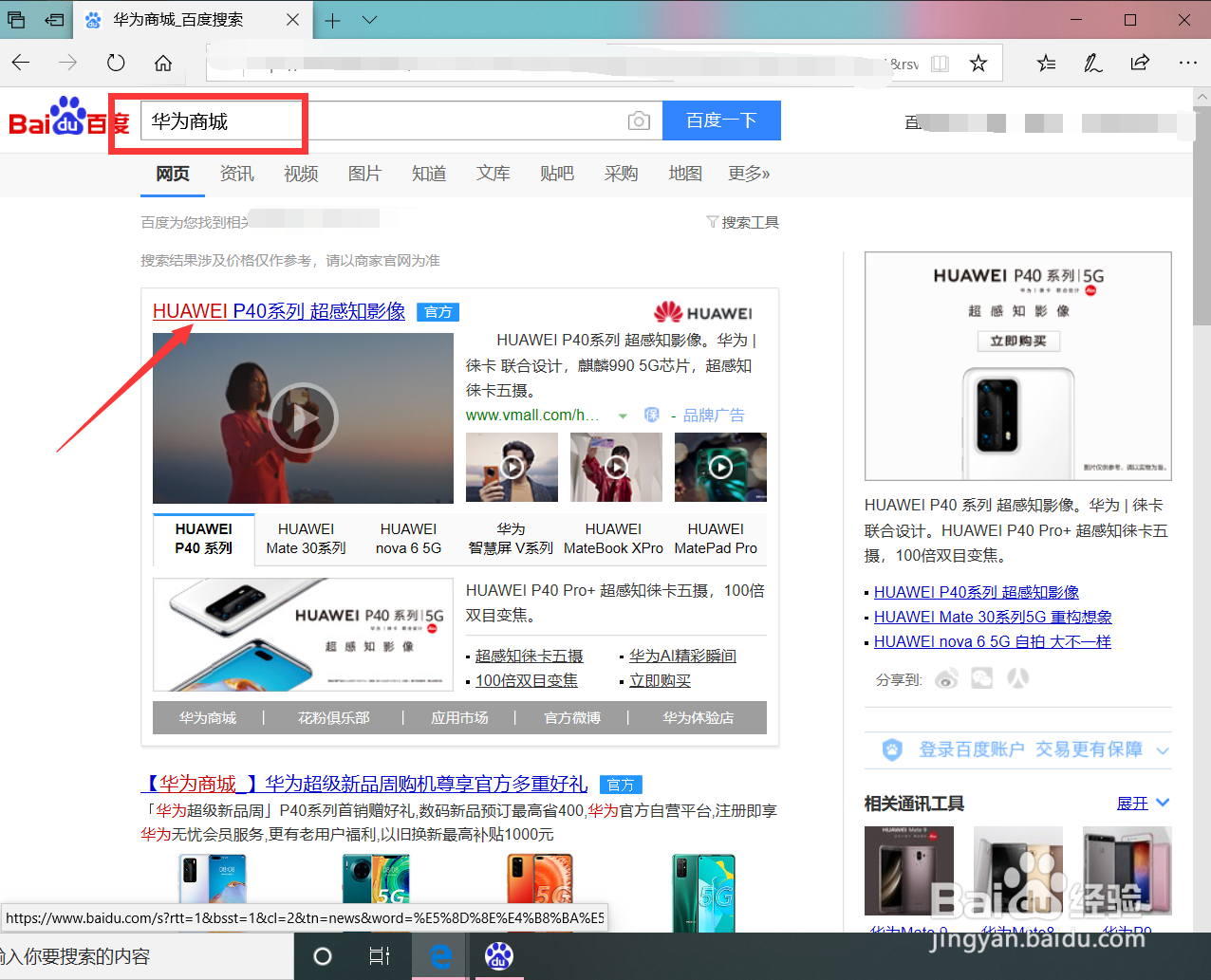This screenshot has width=1211, height=980.
Task: Click sidebar link HUAWEI Mate 30系列5G 重构想象
Action: click(x=993, y=617)
